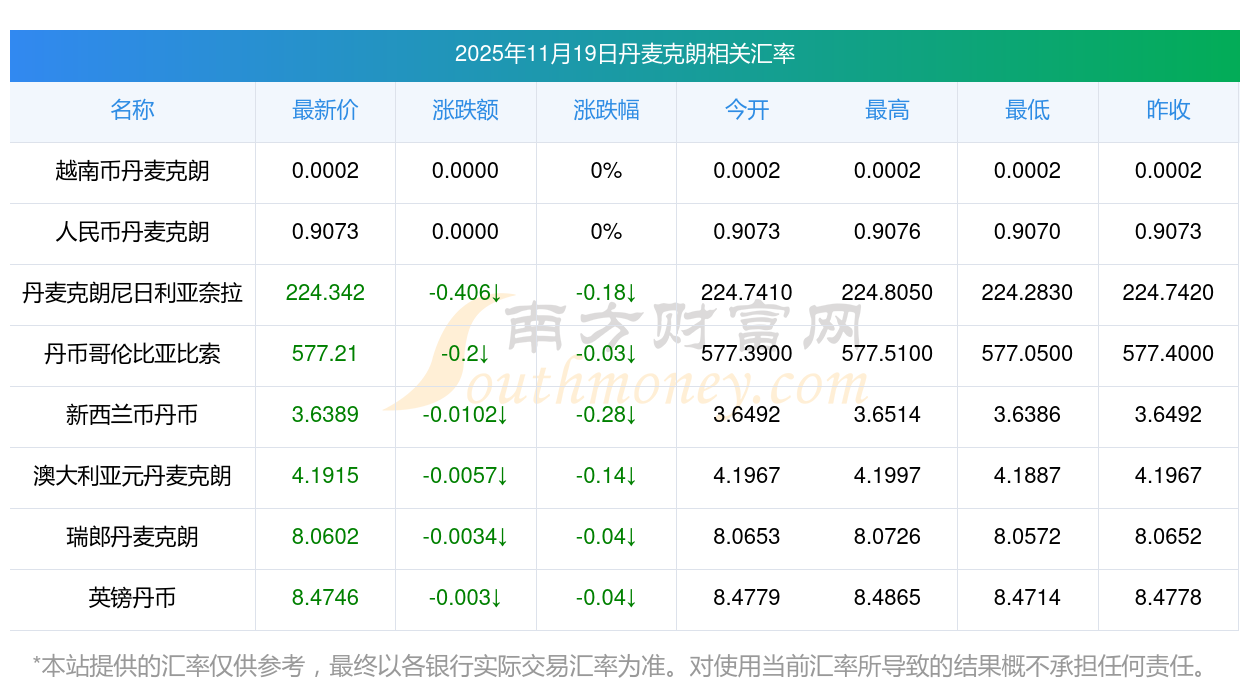The image size is (1250, 697).
Task: Select the 昨收 column header
Action: pyautogui.click(x=1168, y=110)
